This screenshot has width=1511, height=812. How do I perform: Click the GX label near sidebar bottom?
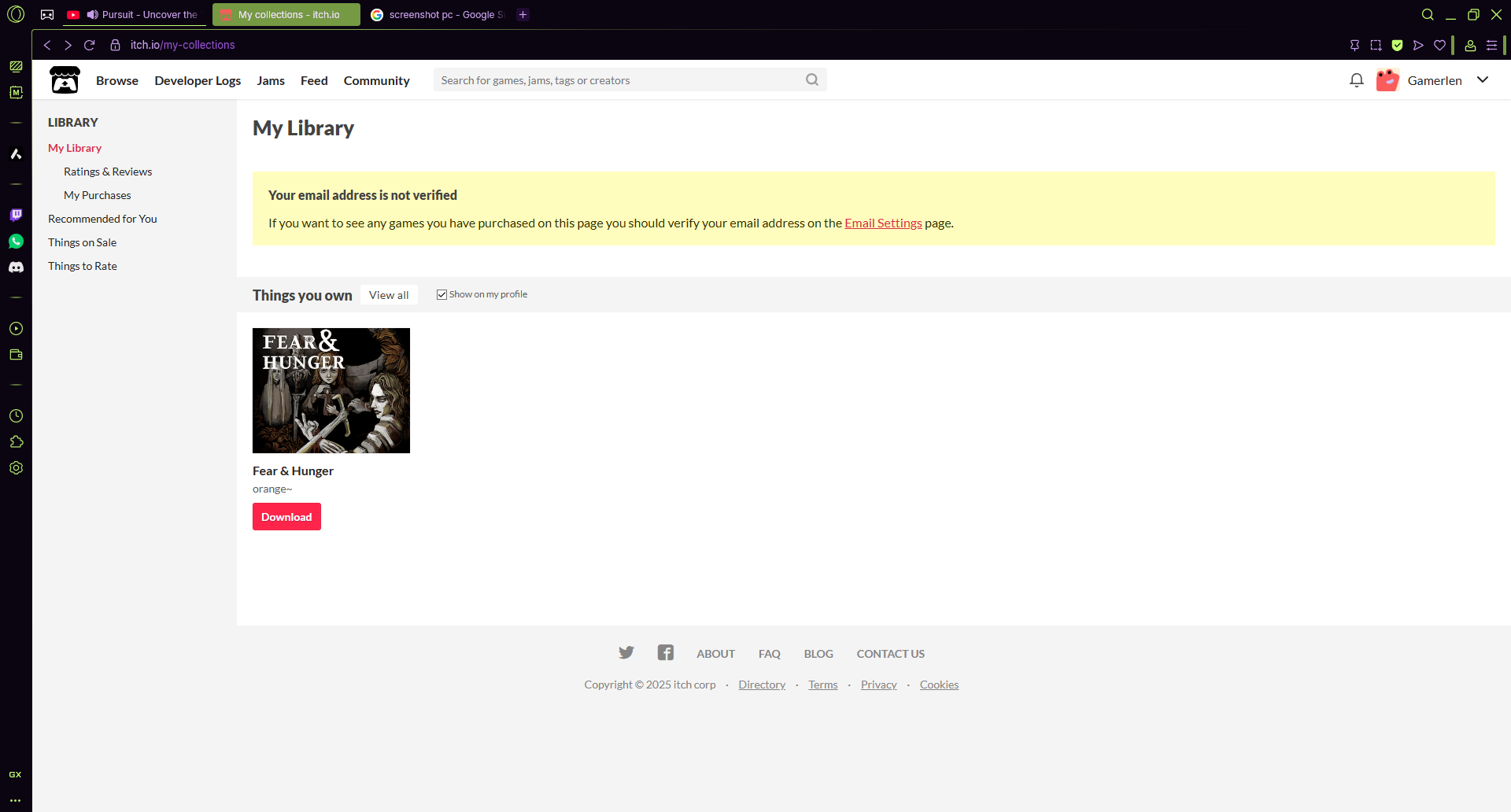tap(15, 774)
